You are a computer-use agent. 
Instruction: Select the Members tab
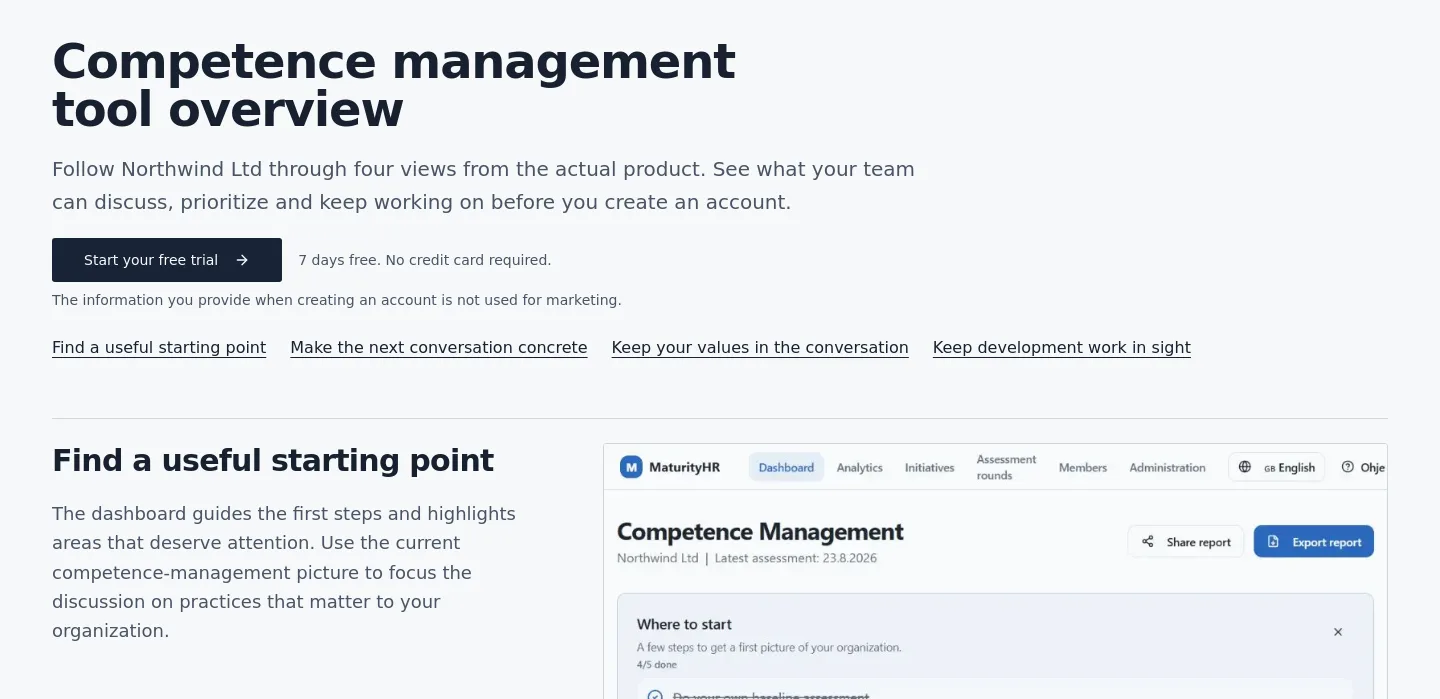[x=1083, y=467]
